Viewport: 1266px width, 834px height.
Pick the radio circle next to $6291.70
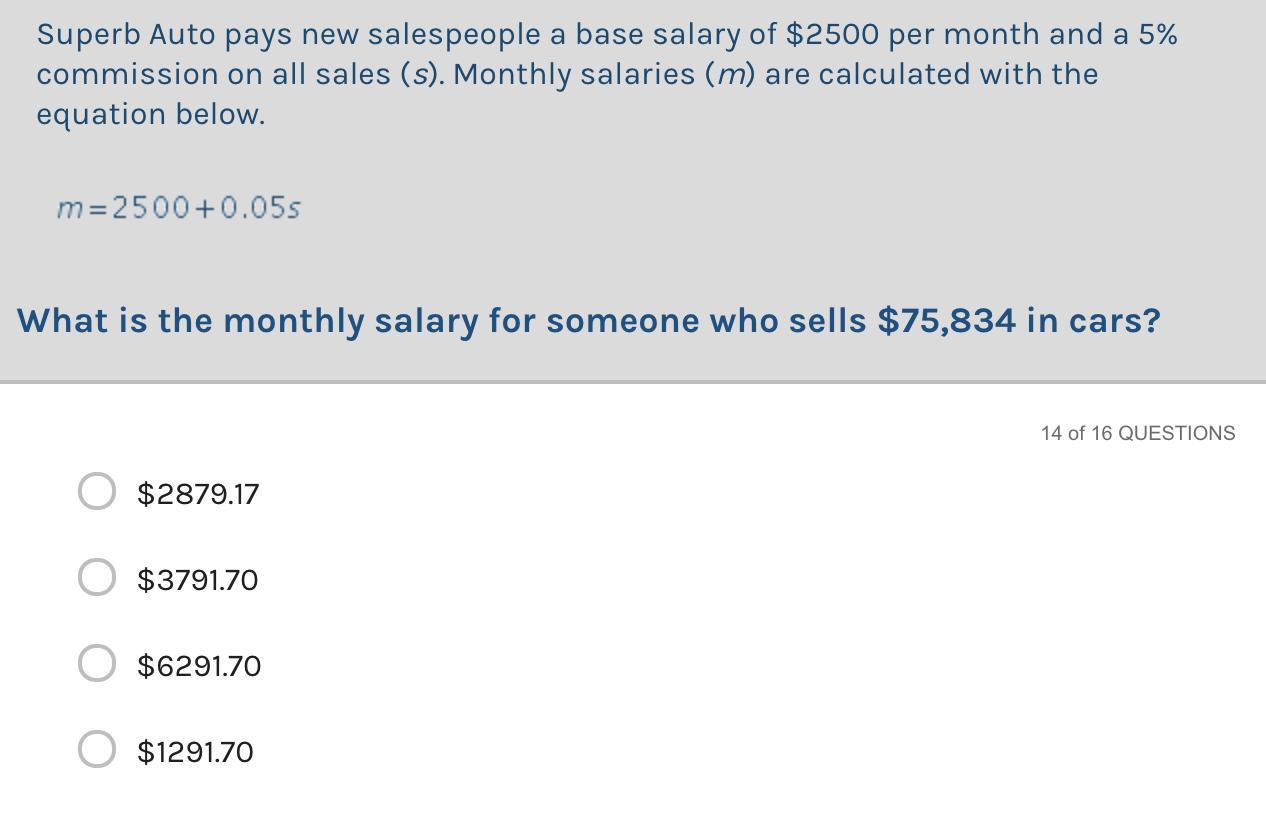tap(97, 663)
